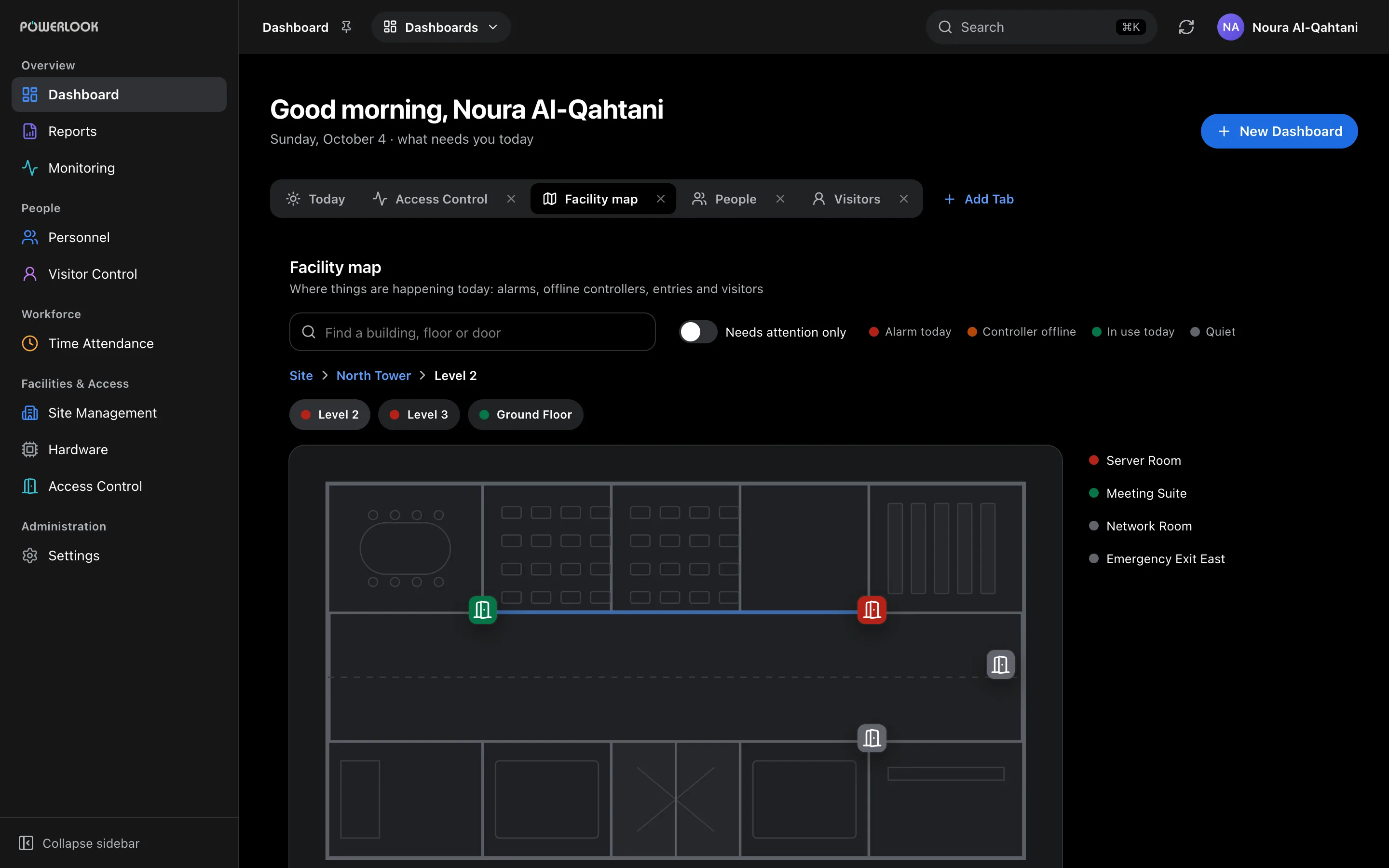Click the Reports document icon
Screen dimensions: 1389x868
(x=30, y=132)
